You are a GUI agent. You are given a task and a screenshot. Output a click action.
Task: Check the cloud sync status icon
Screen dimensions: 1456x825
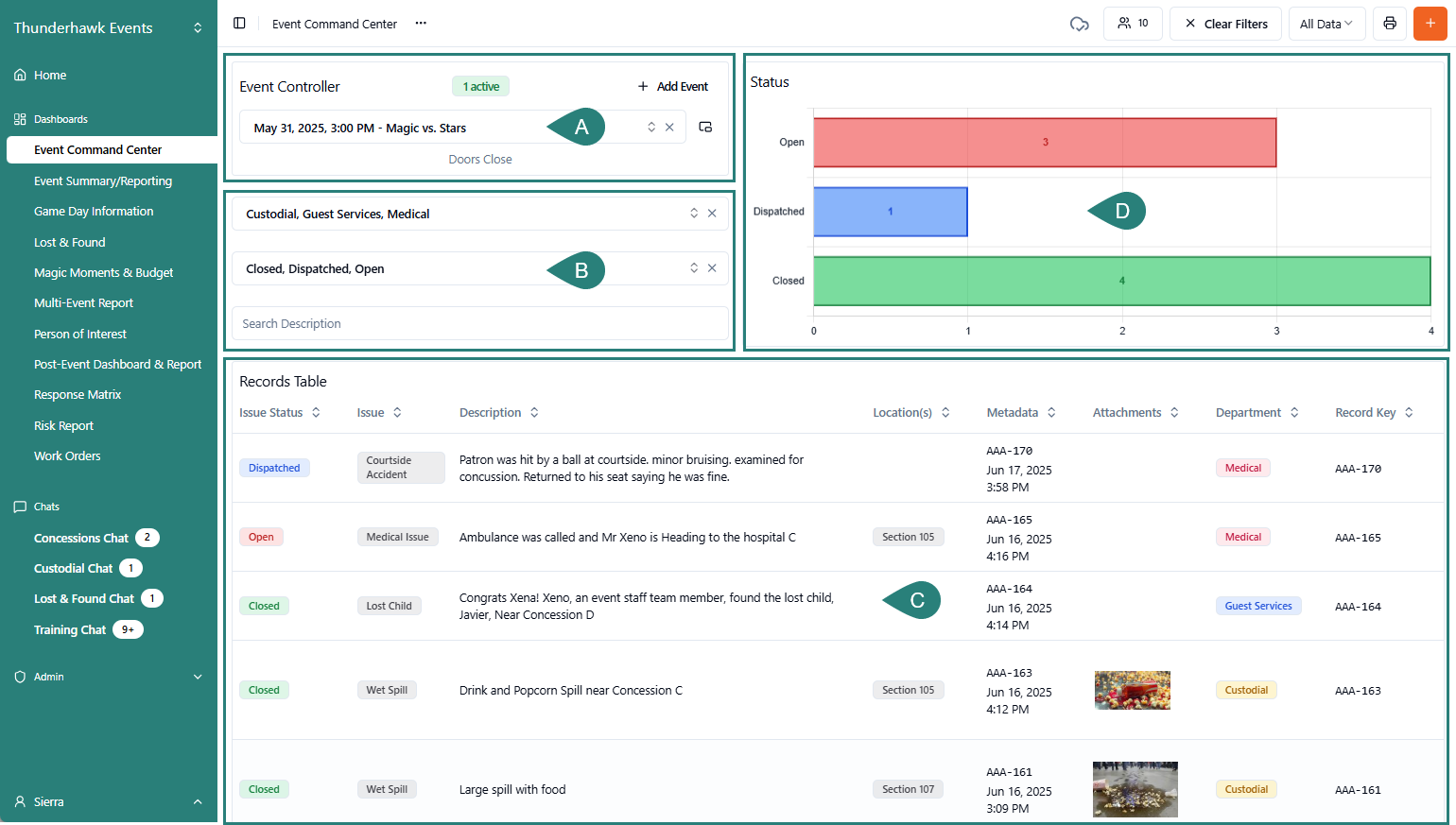pyautogui.click(x=1079, y=24)
